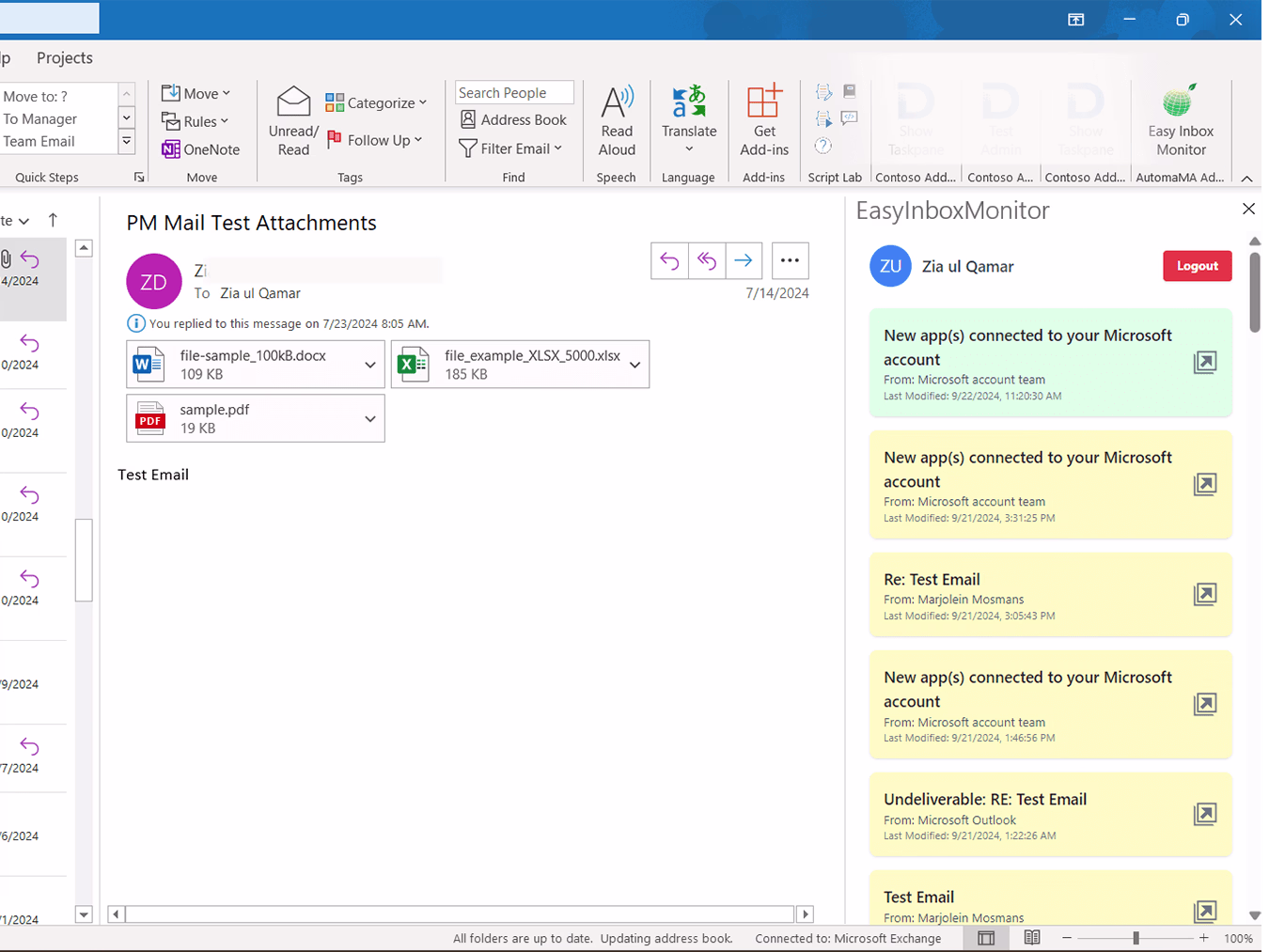Screen dimensions: 1269x952
Task: Switch to the Projects tab
Action: coord(65,57)
